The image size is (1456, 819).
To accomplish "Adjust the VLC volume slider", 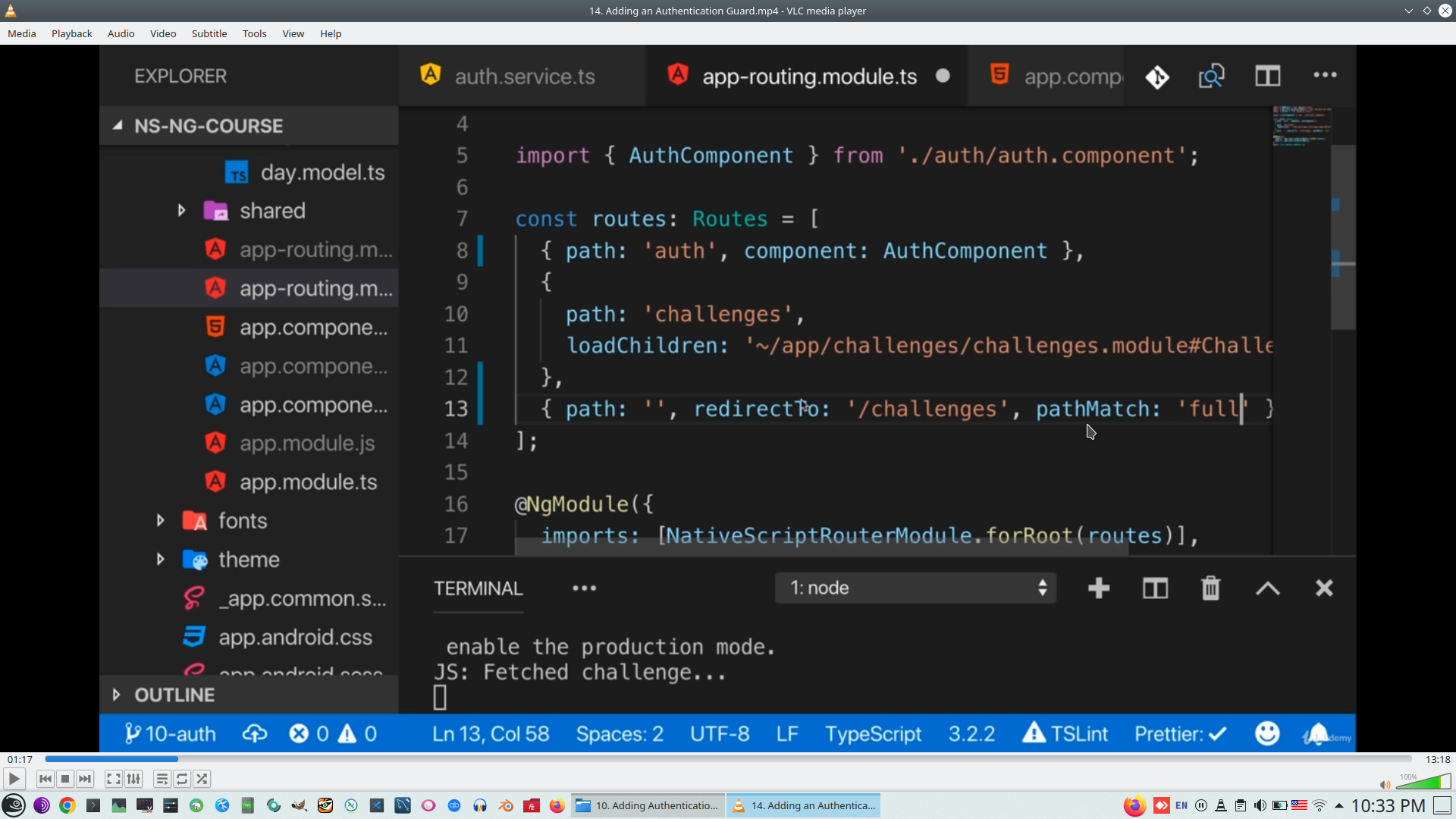I will point(1423,782).
